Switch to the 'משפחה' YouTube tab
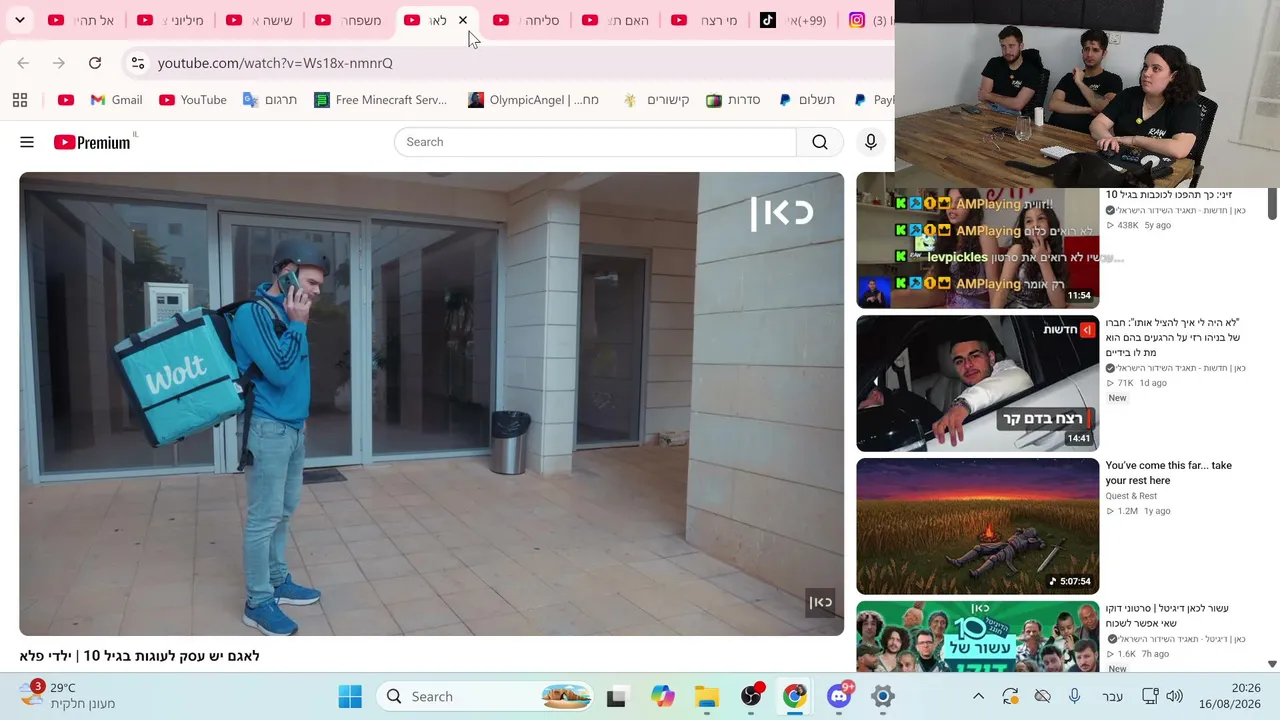1280x720 pixels. 348,20
